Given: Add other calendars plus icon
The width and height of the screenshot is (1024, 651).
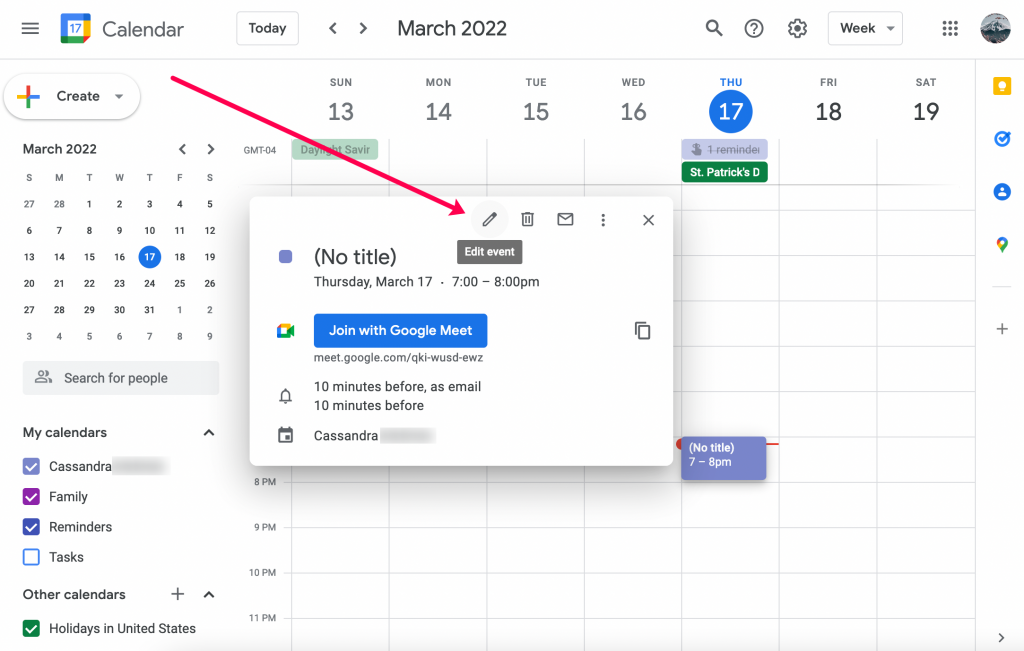Looking at the screenshot, I should [x=178, y=594].
